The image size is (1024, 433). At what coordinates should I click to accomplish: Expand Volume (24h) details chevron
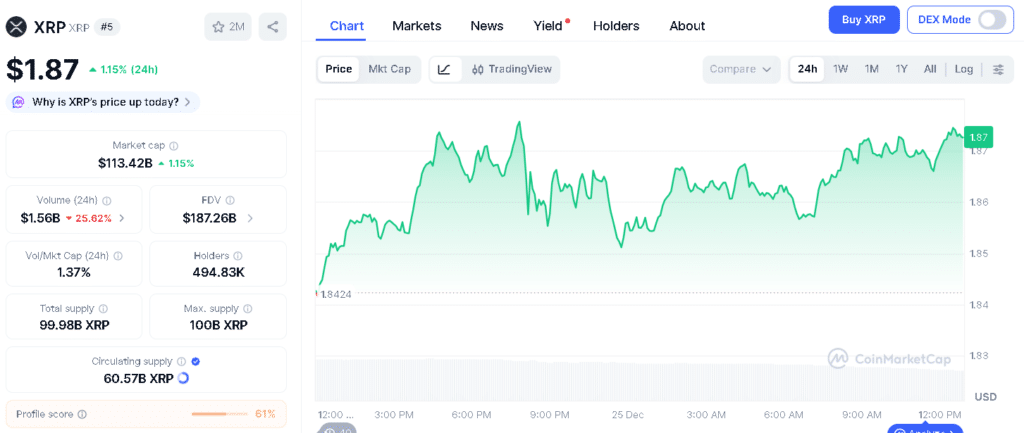121,218
